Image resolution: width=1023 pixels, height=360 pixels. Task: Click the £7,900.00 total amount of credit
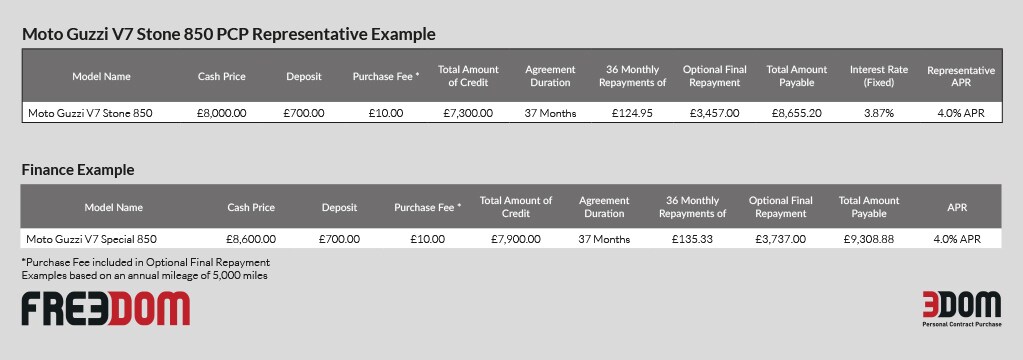515,239
